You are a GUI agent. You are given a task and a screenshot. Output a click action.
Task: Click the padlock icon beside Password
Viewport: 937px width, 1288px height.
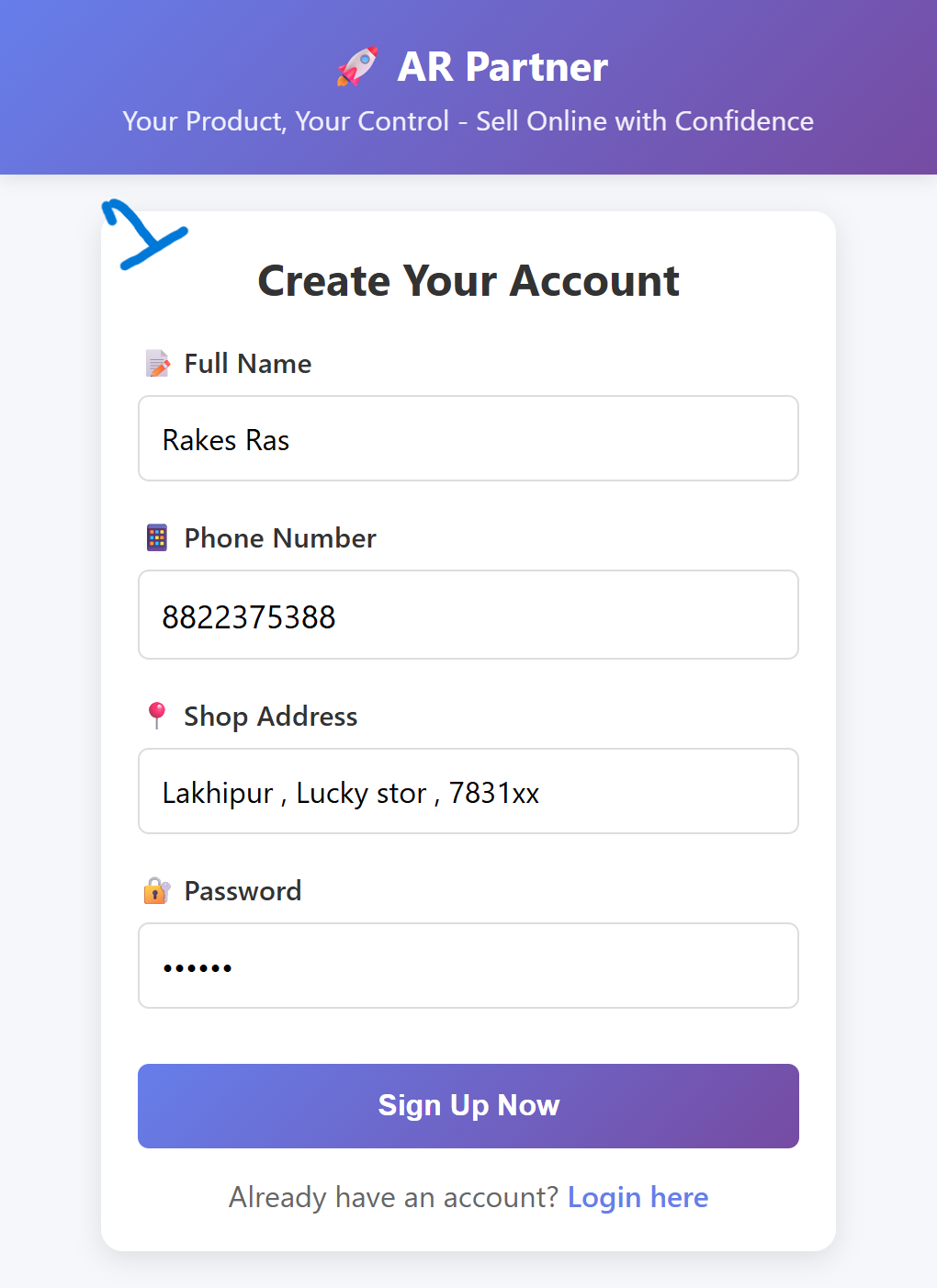tap(157, 890)
